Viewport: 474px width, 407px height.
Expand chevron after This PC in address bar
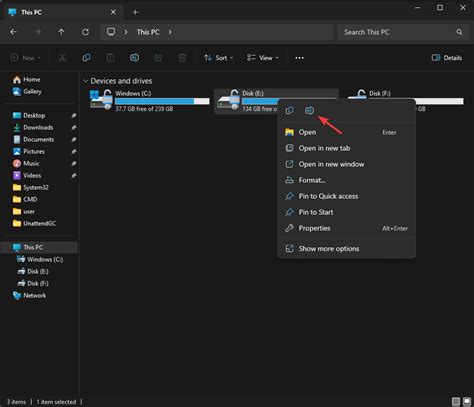tap(170, 32)
